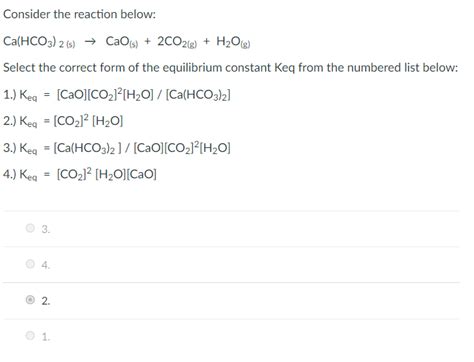This screenshot has height=362, width=474.
Task: Click Keq expression number 4 in the list
Action: point(80,174)
